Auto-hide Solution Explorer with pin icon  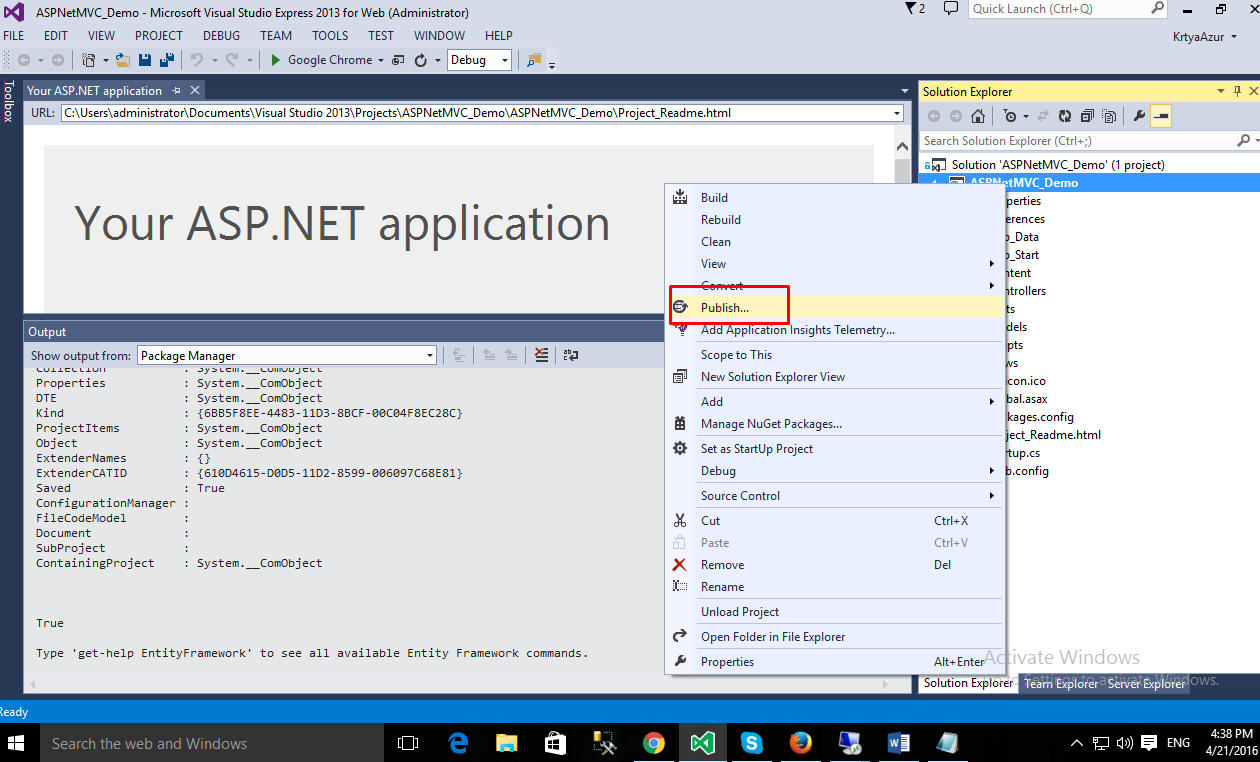pyautogui.click(x=1236, y=91)
